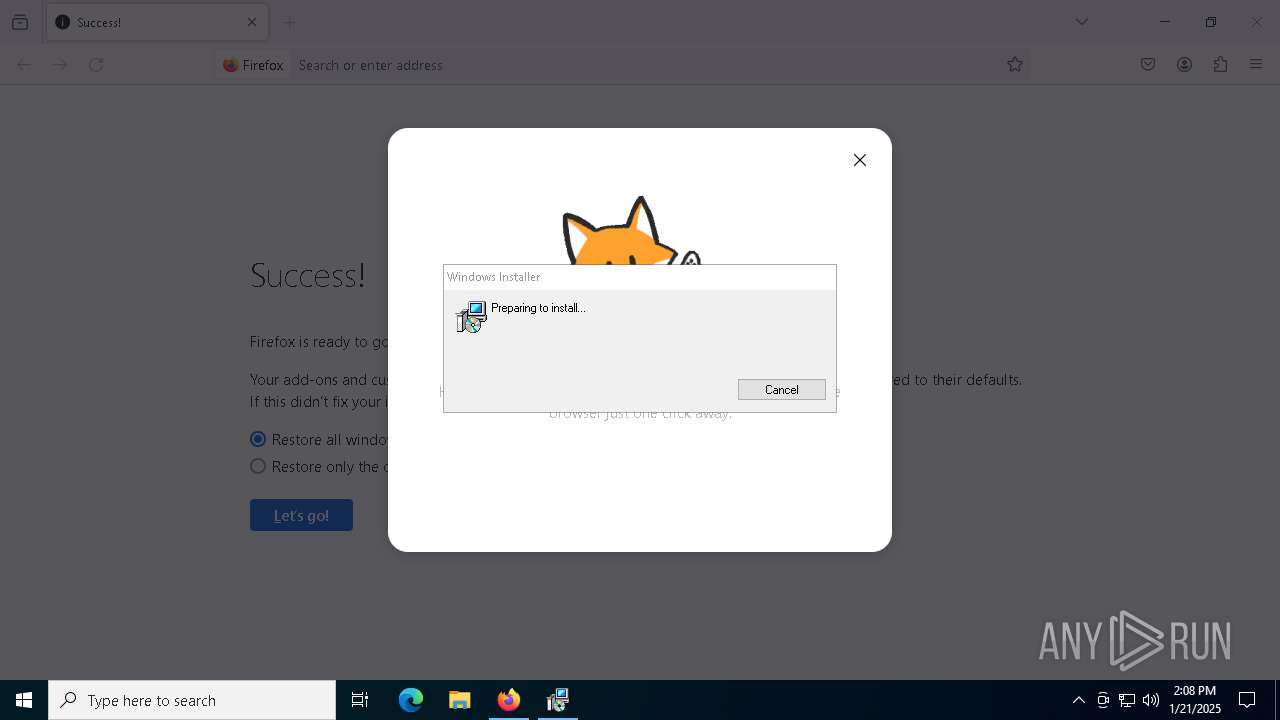Expand the list all tabs dropdown
The image size is (1280, 720).
click(1082, 22)
